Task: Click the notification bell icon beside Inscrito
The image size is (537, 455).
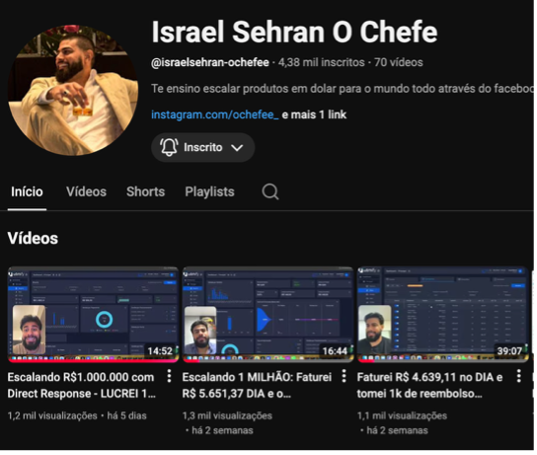Action: coord(170,148)
